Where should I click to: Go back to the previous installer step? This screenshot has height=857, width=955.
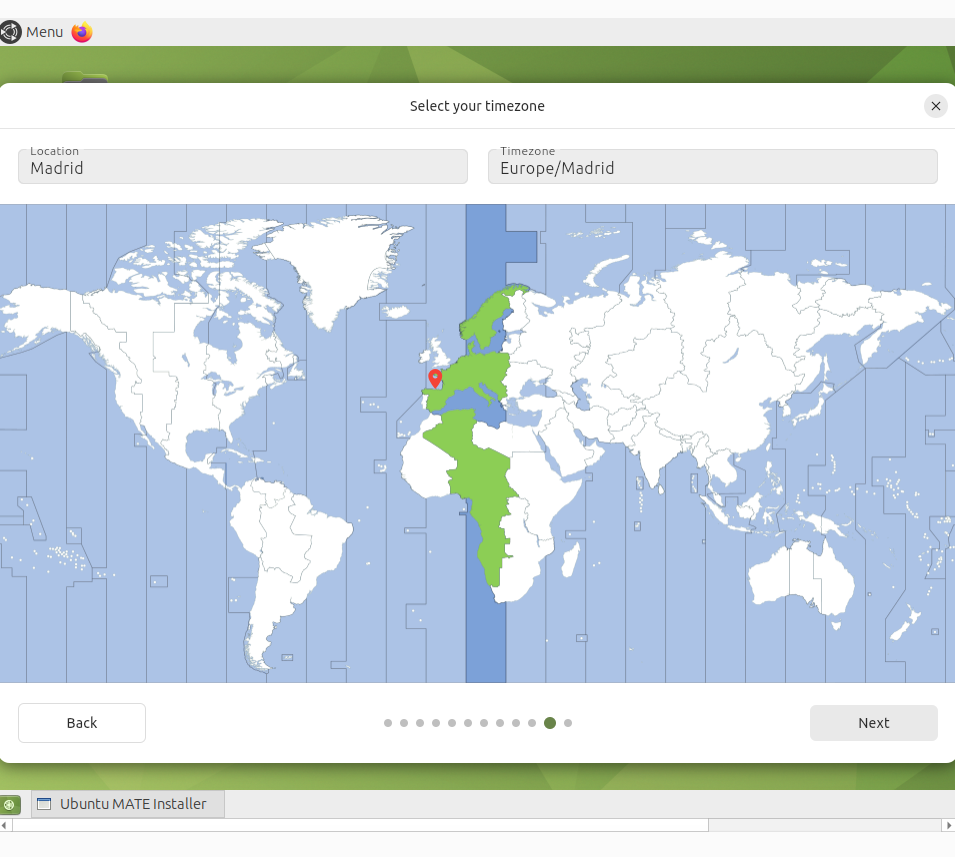point(82,723)
